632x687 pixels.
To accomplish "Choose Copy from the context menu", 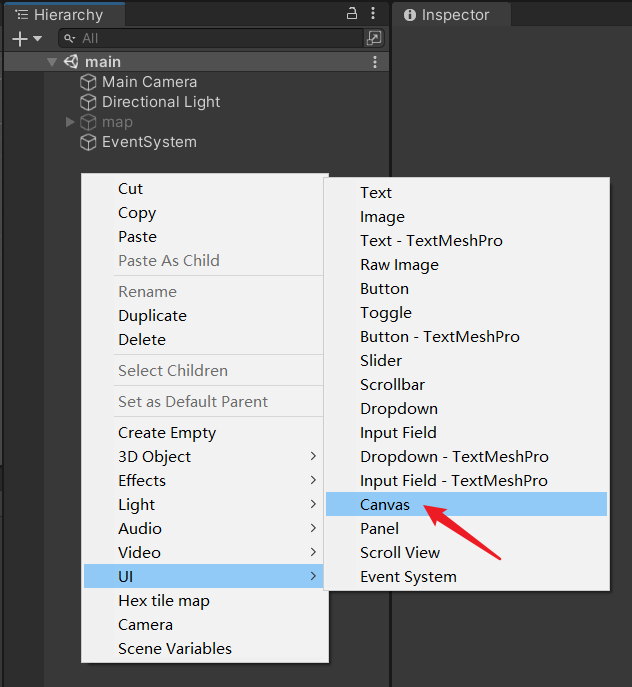I will click(204, 213).
